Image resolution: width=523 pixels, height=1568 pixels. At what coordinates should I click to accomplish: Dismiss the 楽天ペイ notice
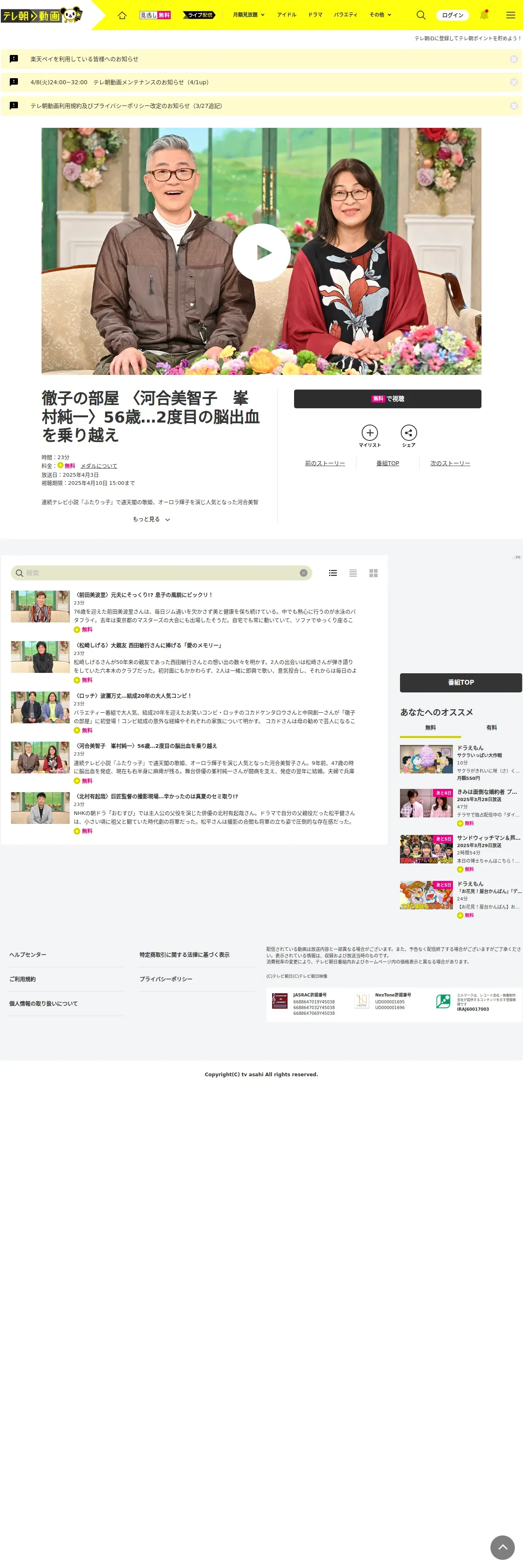514,59
